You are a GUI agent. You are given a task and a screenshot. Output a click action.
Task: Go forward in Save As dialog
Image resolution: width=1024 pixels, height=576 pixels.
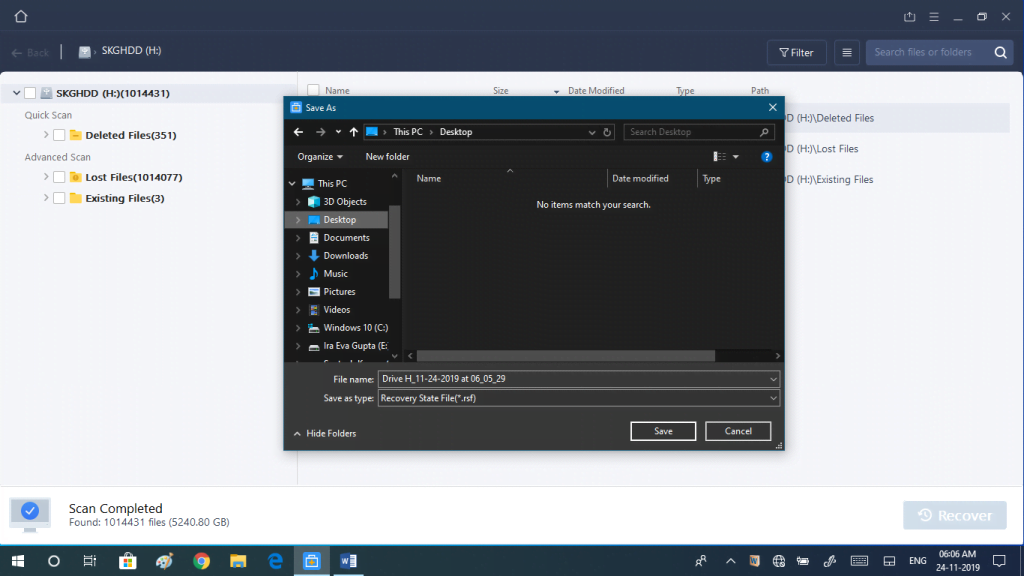click(320, 132)
